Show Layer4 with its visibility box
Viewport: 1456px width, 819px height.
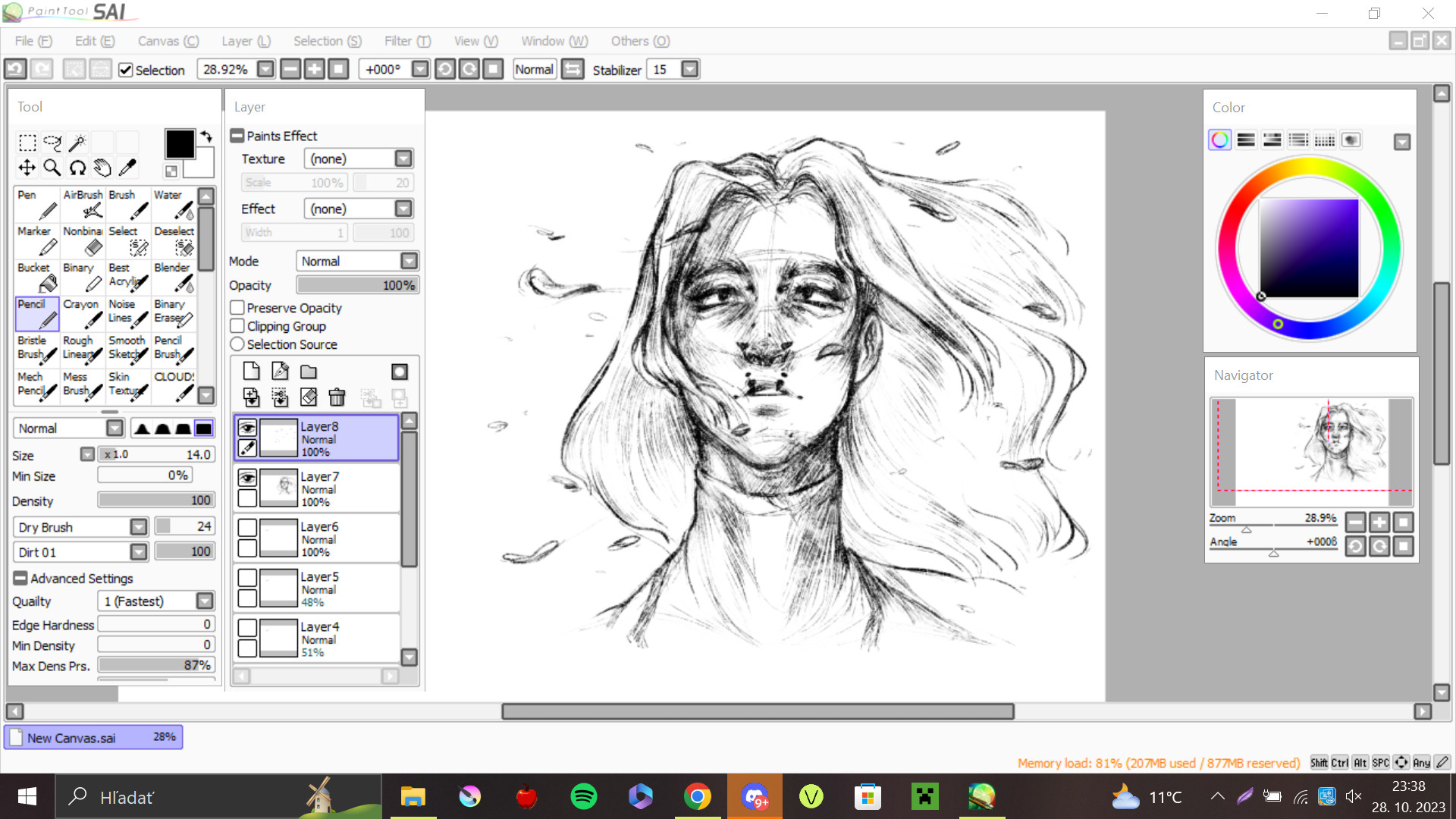click(247, 628)
